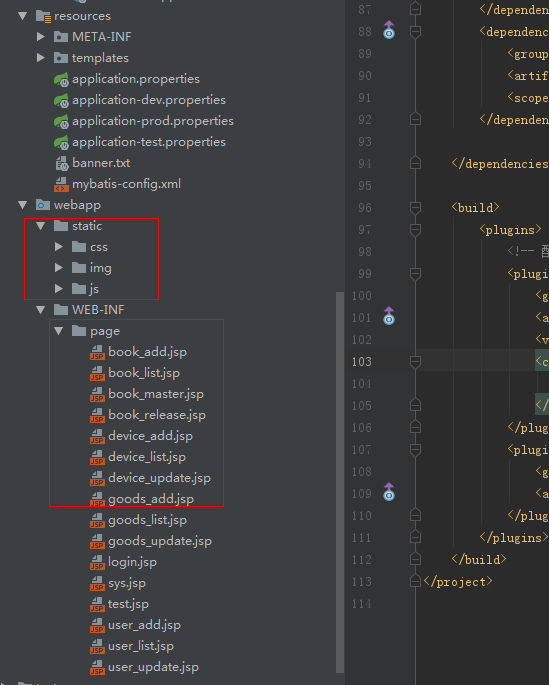The height and width of the screenshot is (685, 549).
Task: Click application.properties Spring leaf icon
Action: click(x=61, y=80)
